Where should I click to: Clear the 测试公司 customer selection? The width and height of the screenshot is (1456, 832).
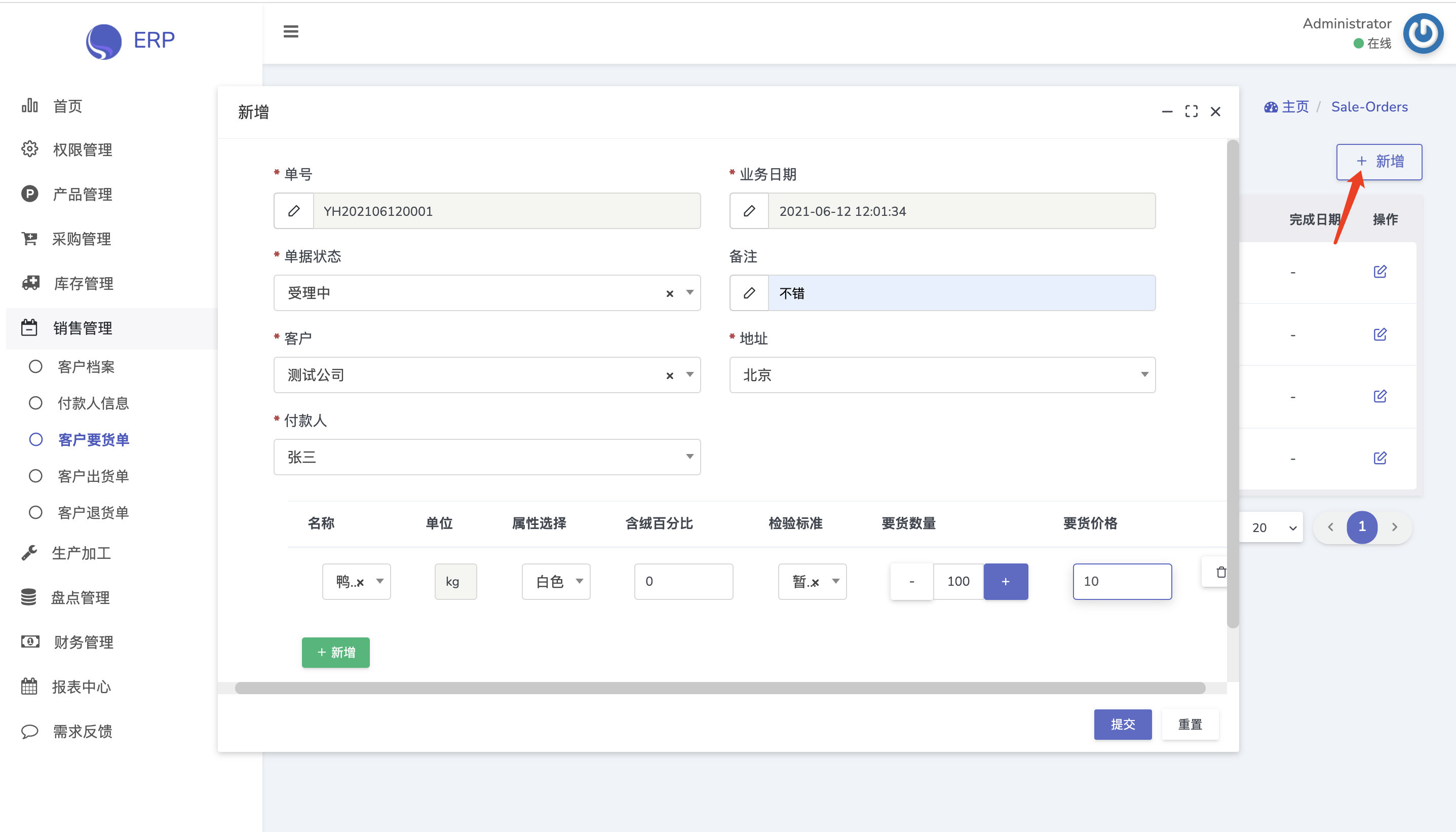(x=669, y=375)
